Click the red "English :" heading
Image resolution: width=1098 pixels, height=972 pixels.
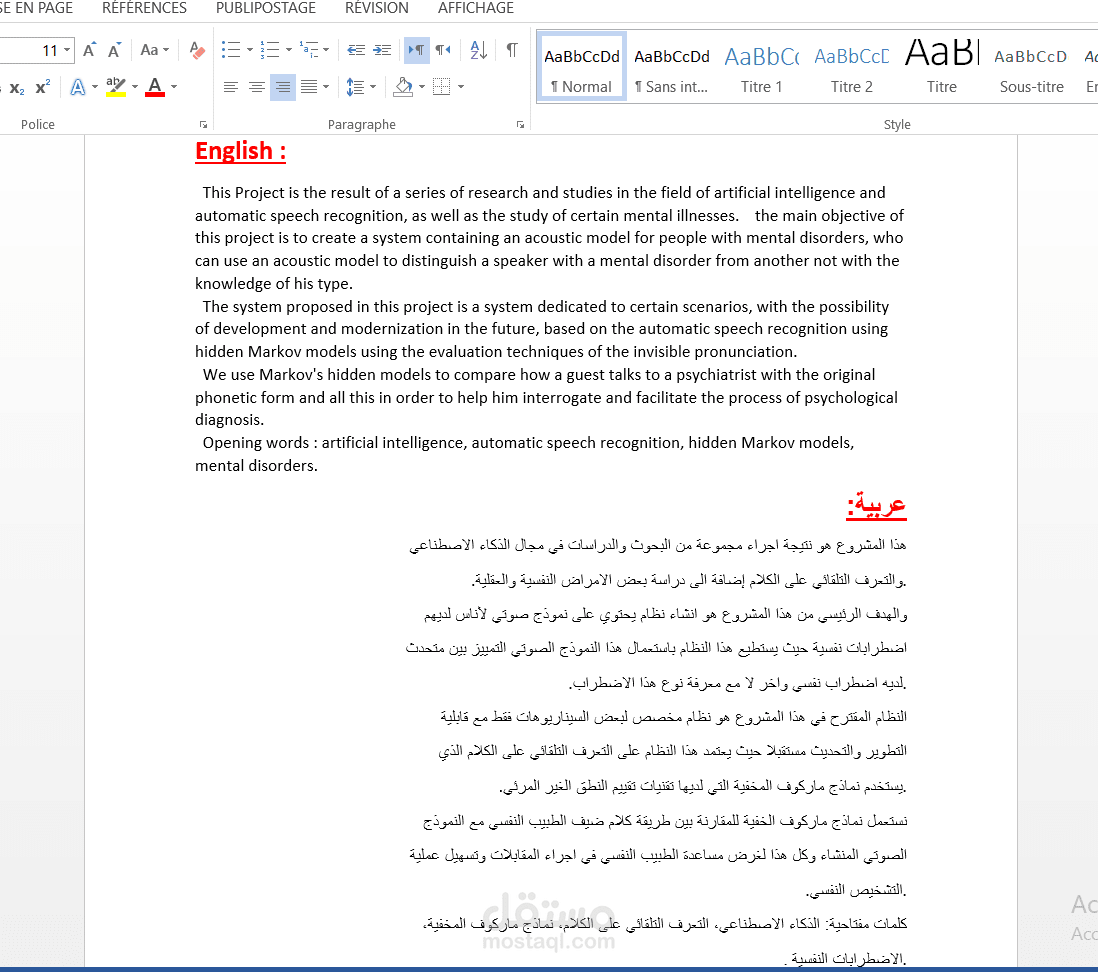point(240,151)
